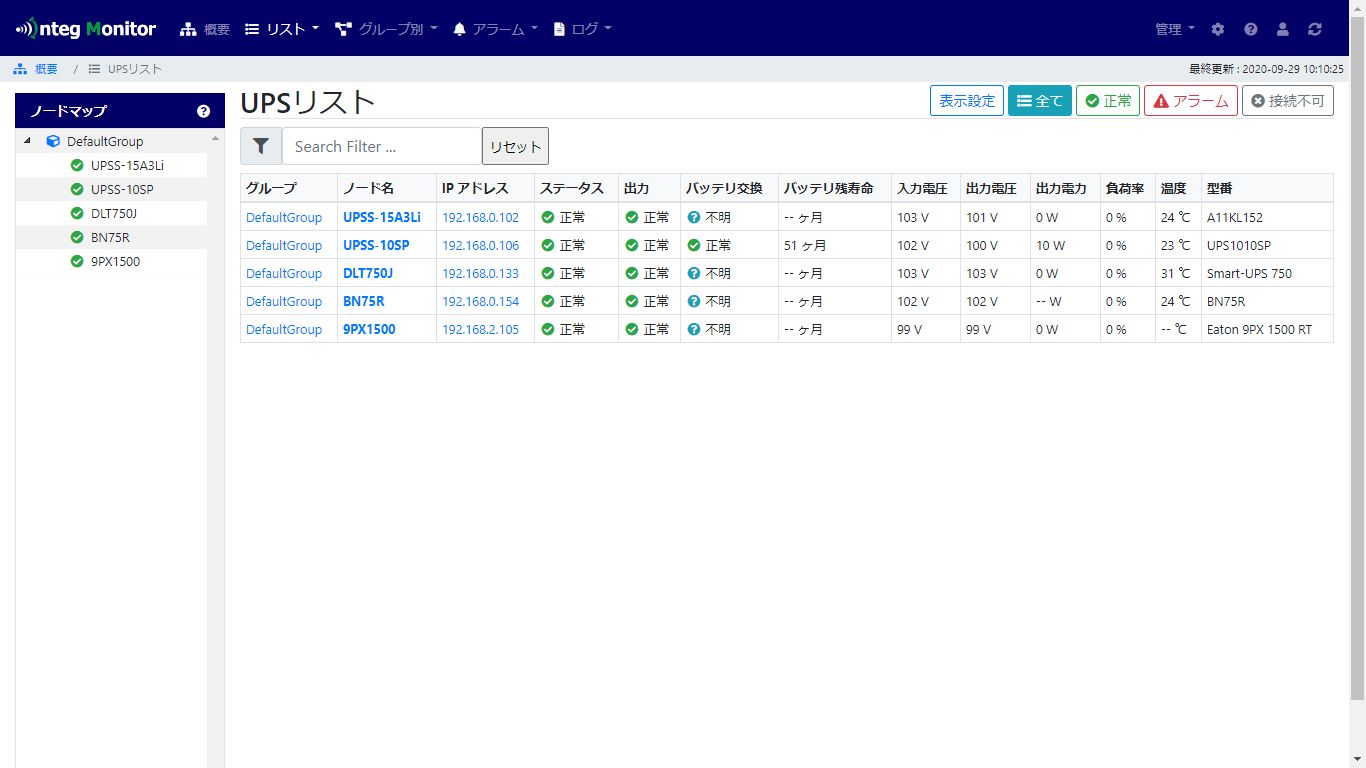Click the 31 ℃ temperature cell
The height and width of the screenshot is (768, 1366).
tap(1176, 273)
